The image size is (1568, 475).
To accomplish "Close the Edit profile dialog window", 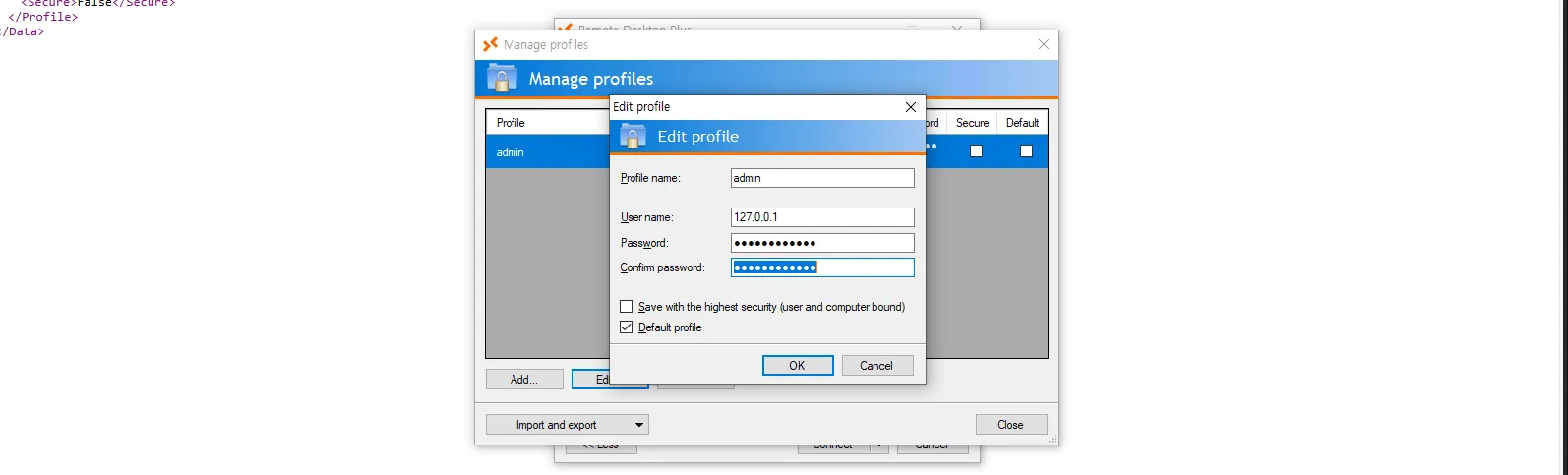I will coord(910,107).
